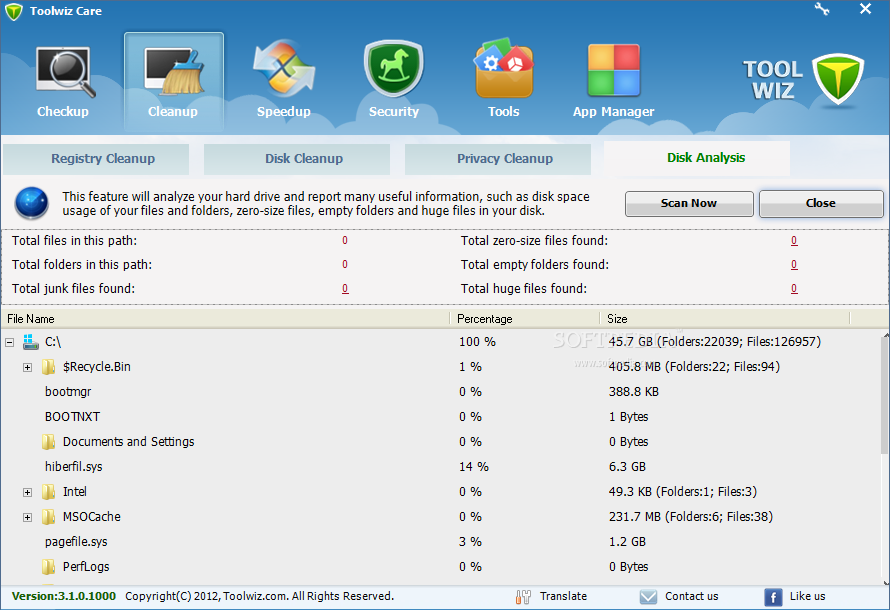Image resolution: width=890 pixels, height=610 pixels.
Task: Click the file list vertical scrollbar thumb
Action: point(885,396)
